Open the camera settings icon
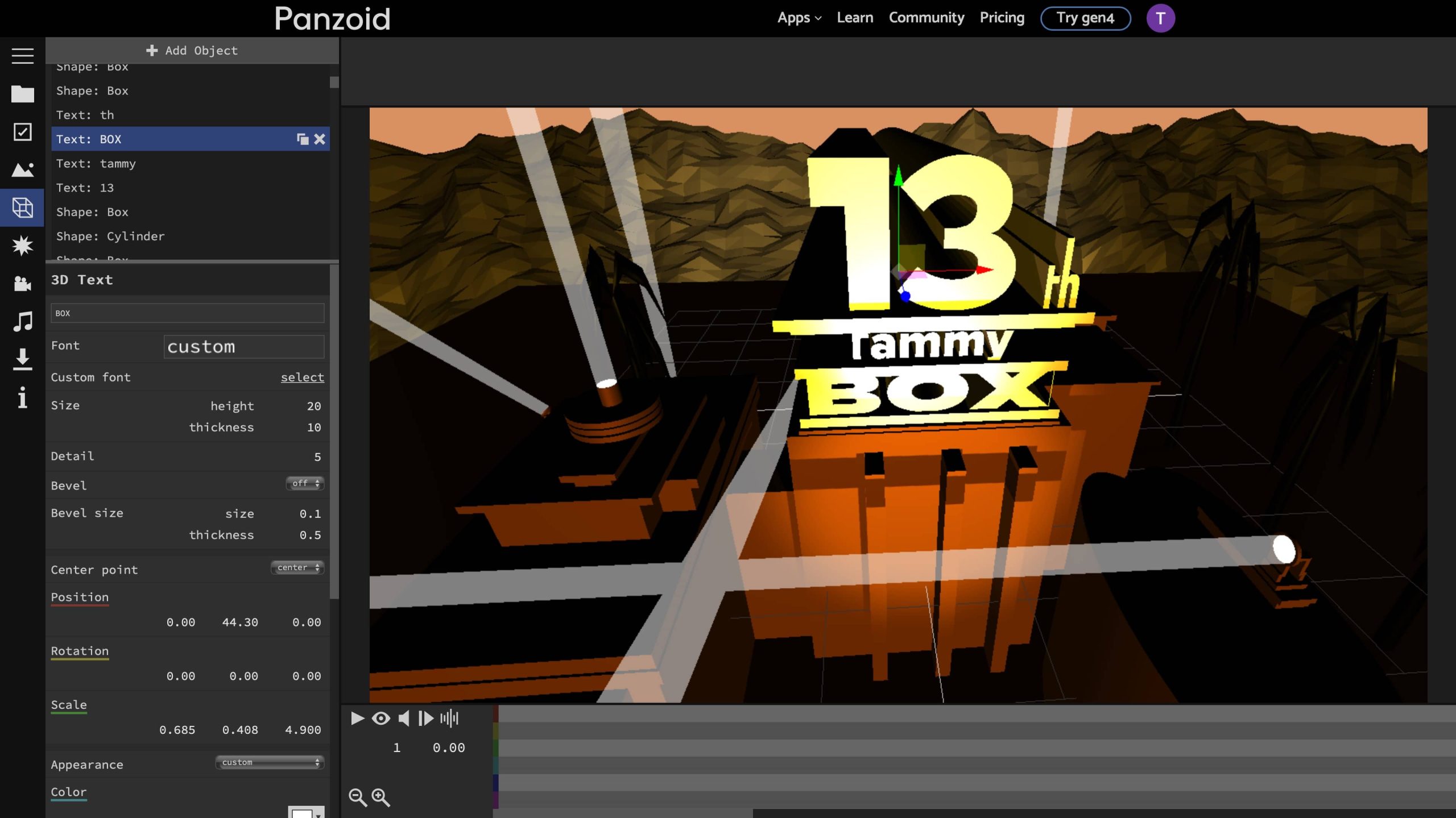The image size is (1456, 818). 22,283
